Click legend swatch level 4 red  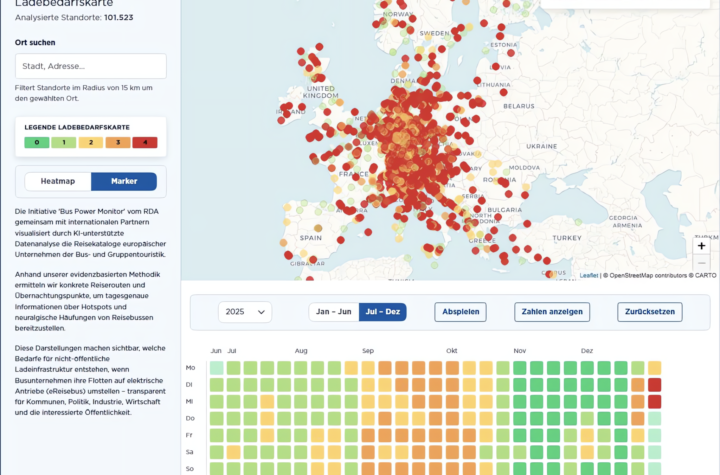tap(145, 142)
